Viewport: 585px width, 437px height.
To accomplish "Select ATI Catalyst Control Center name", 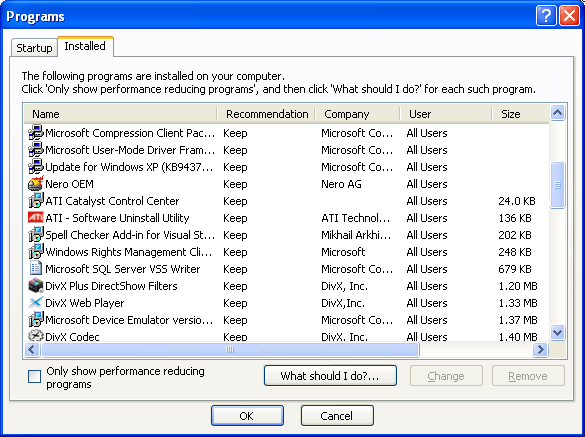I will 112,201.
